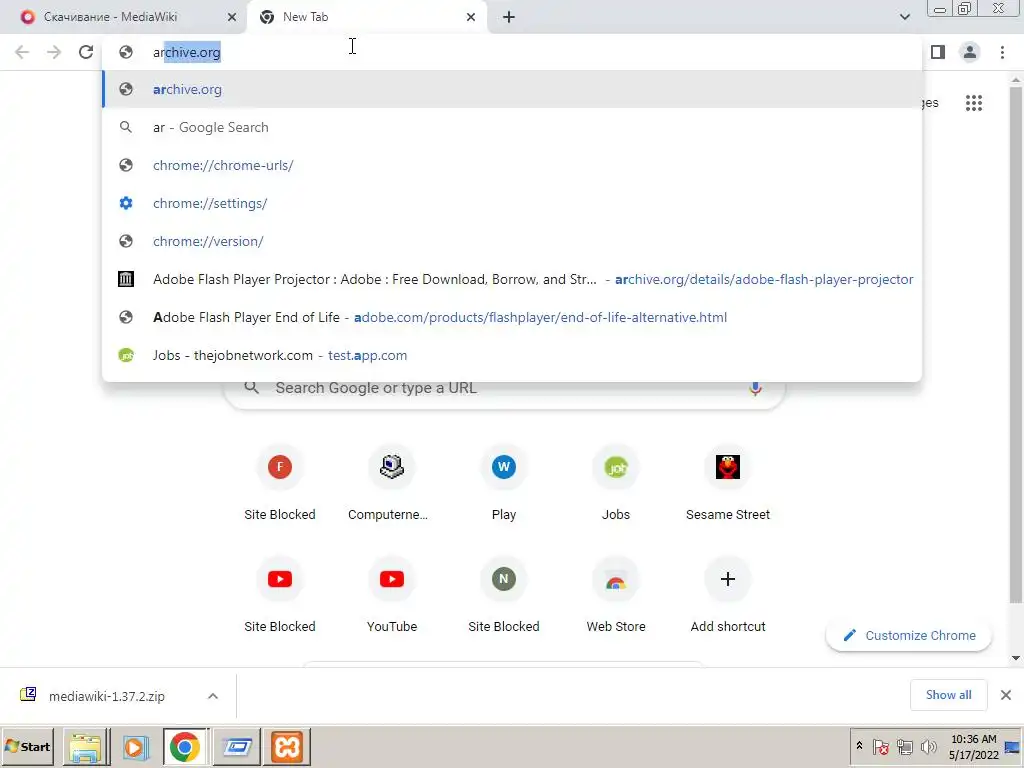Reload the page with the refresh icon
Viewport: 1024px width, 768px height.
[86, 52]
